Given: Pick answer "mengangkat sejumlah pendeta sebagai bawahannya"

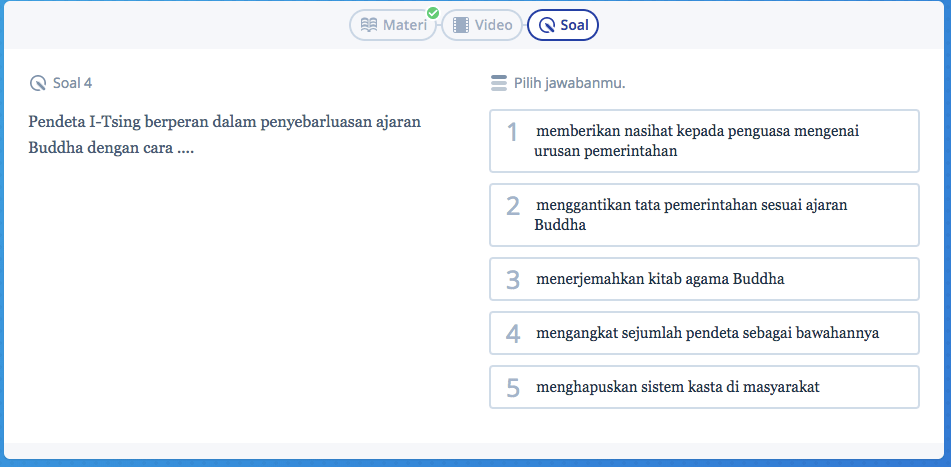Looking at the screenshot, I should (x=704, y=333).
